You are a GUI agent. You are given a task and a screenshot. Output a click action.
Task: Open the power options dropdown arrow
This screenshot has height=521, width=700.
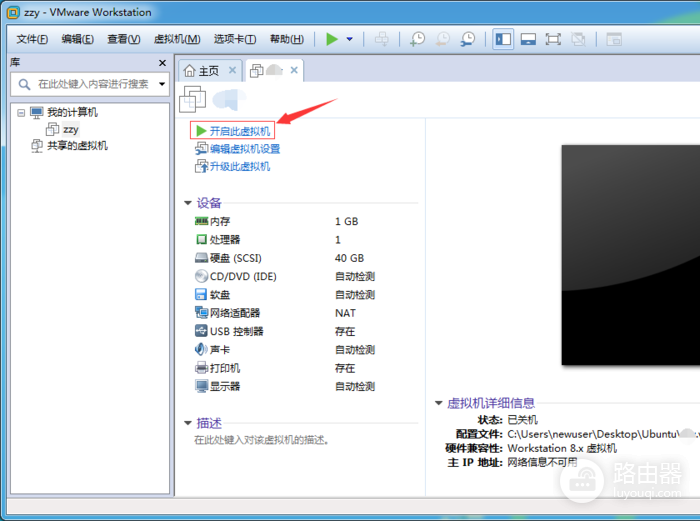350,39
